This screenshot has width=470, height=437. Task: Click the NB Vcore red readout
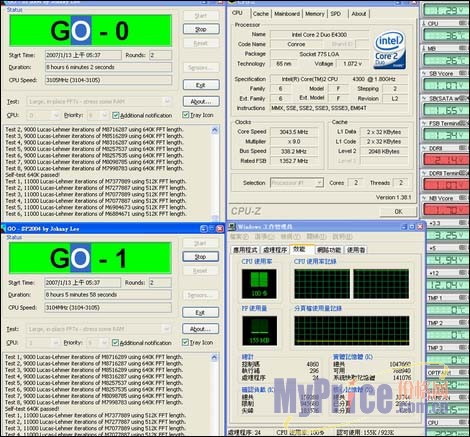pos(446,209)
